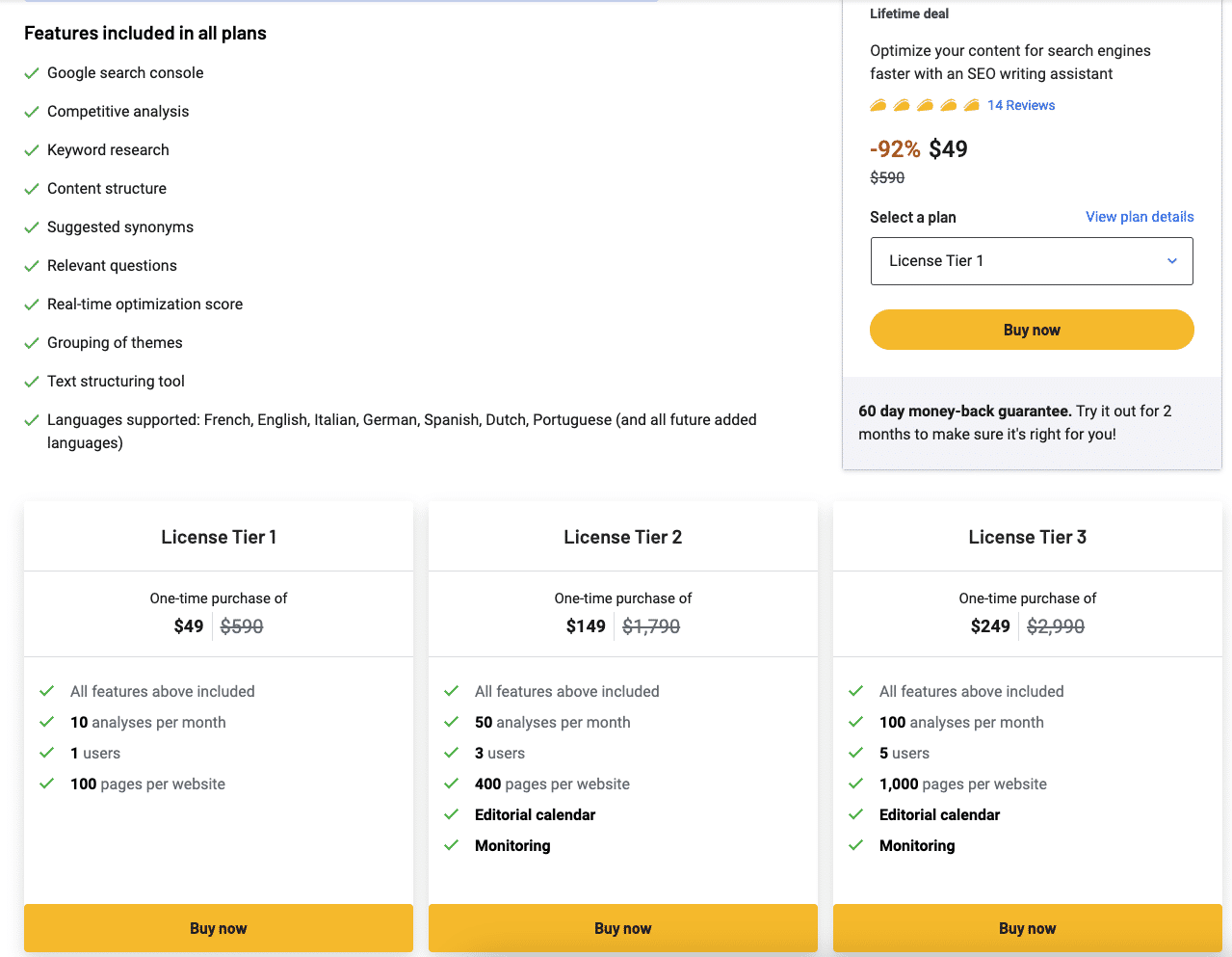This screenshot has height=957, width=1232.
Task: Open the 14 Reviews link
Action: [x=1021, y=105]
